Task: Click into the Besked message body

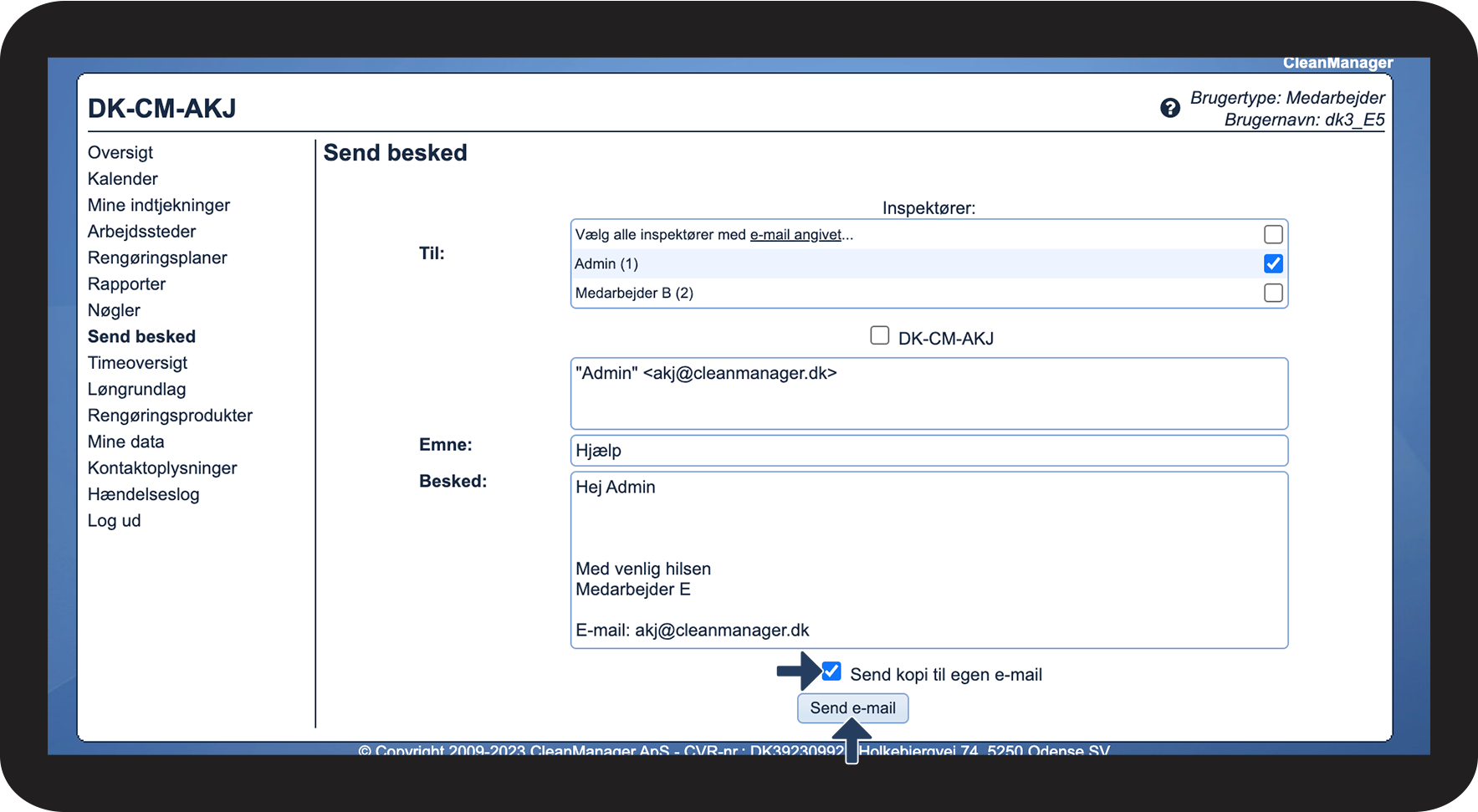Action: pos(929,560)
